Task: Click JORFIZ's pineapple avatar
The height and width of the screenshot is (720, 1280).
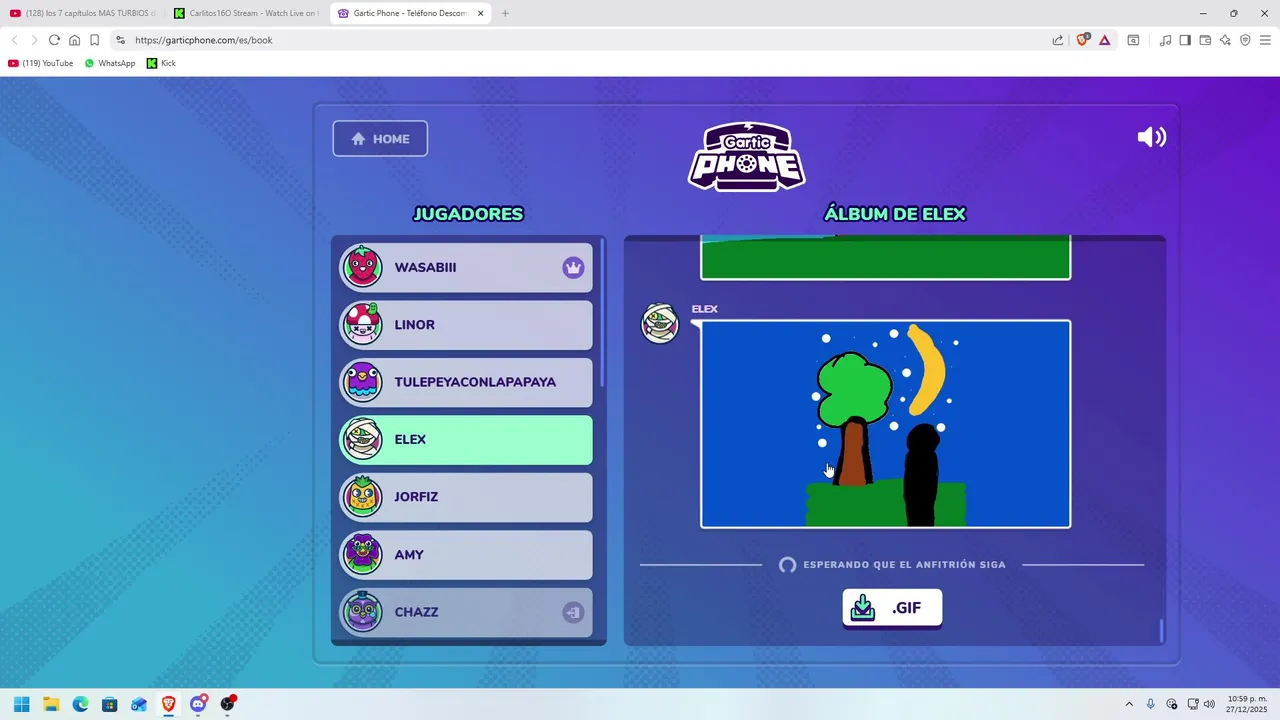Action: point(362,497)
